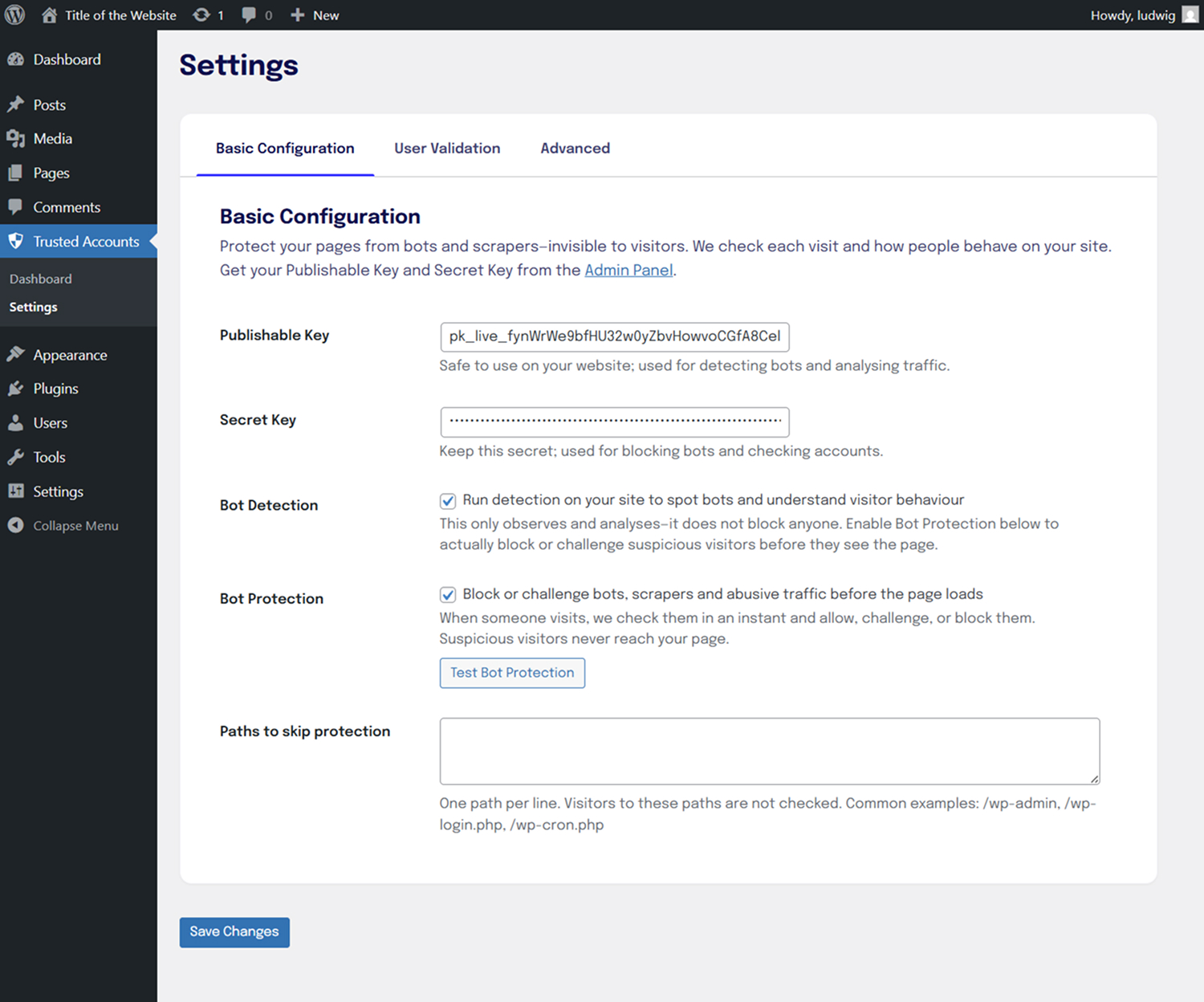Click the Posts pushpin icon
Image resolution: width=1204 pixels, height=1002 pixels.
16,104
